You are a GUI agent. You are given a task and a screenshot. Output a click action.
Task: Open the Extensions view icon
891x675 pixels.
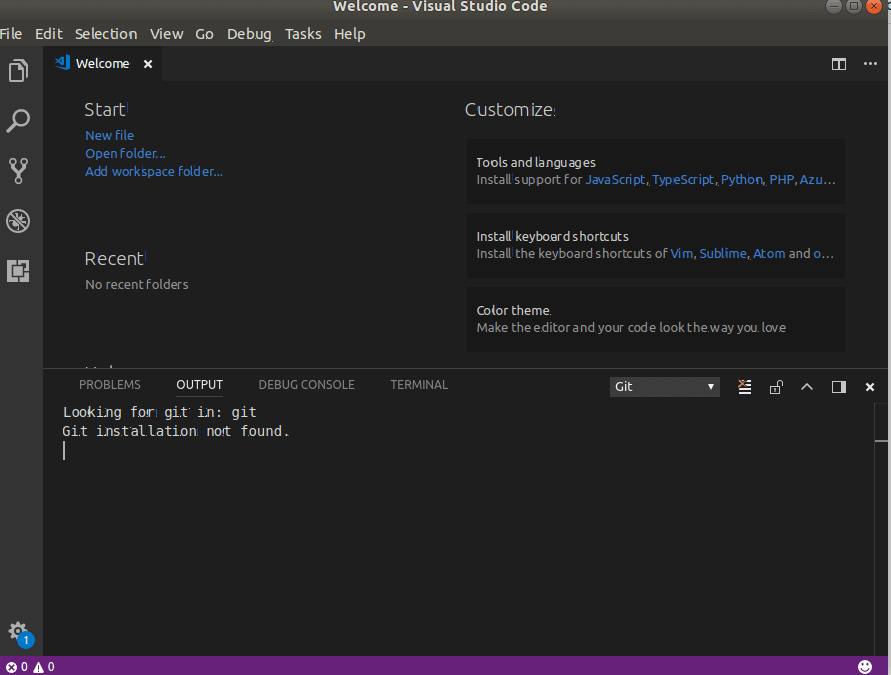pos(19,270)
